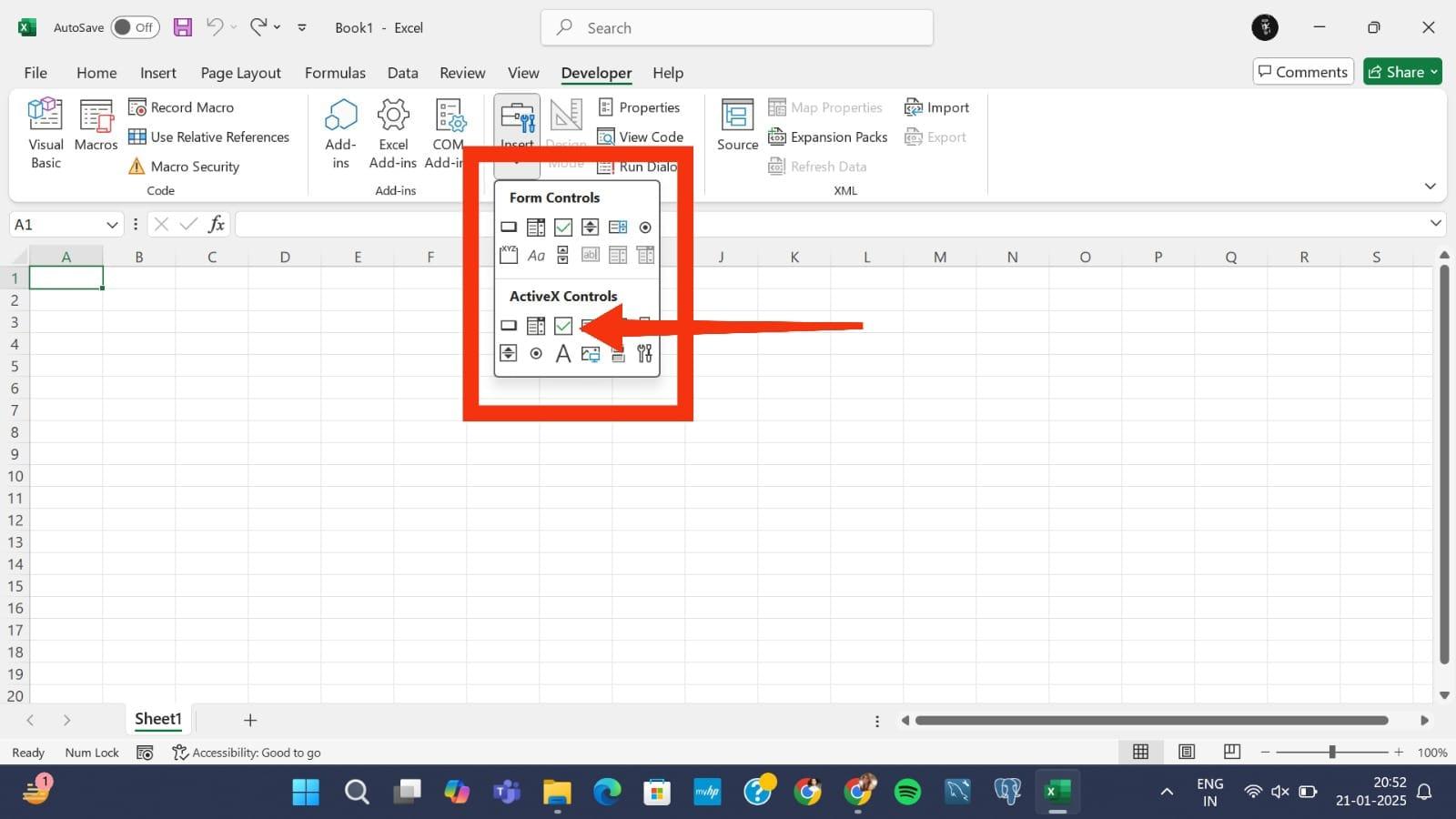
Task: Toggle Use Relative References
Action: (208, 137)
